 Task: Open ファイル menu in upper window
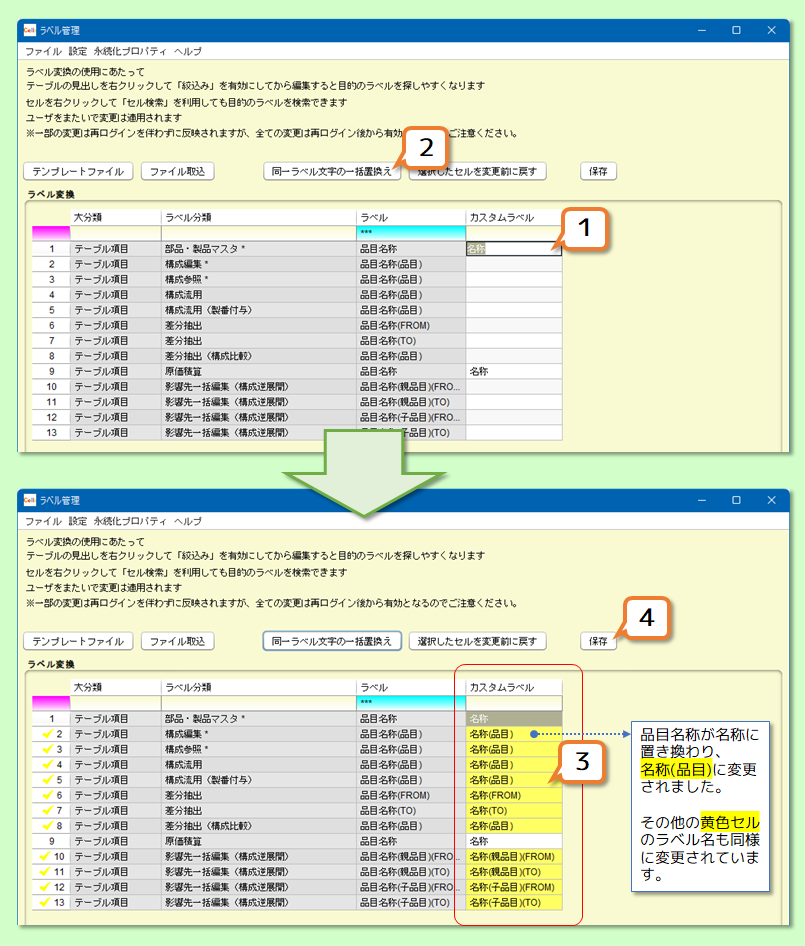click(43, 51)
